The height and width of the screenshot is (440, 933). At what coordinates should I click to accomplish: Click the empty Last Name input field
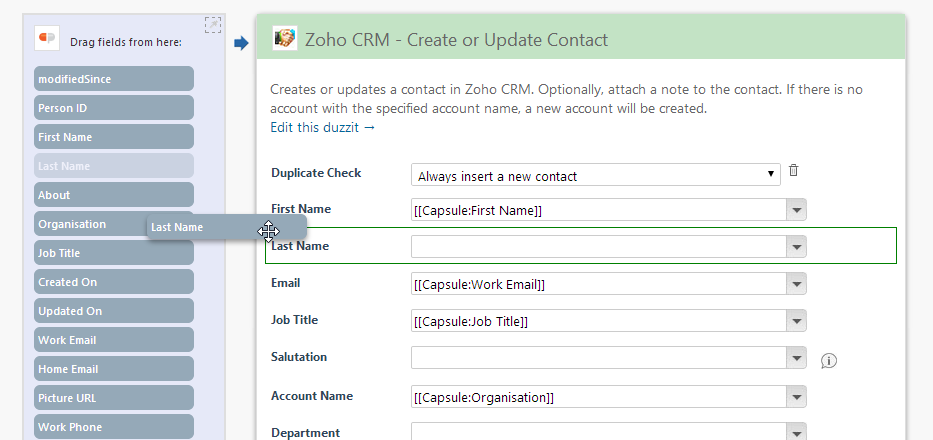coord(599,247)
